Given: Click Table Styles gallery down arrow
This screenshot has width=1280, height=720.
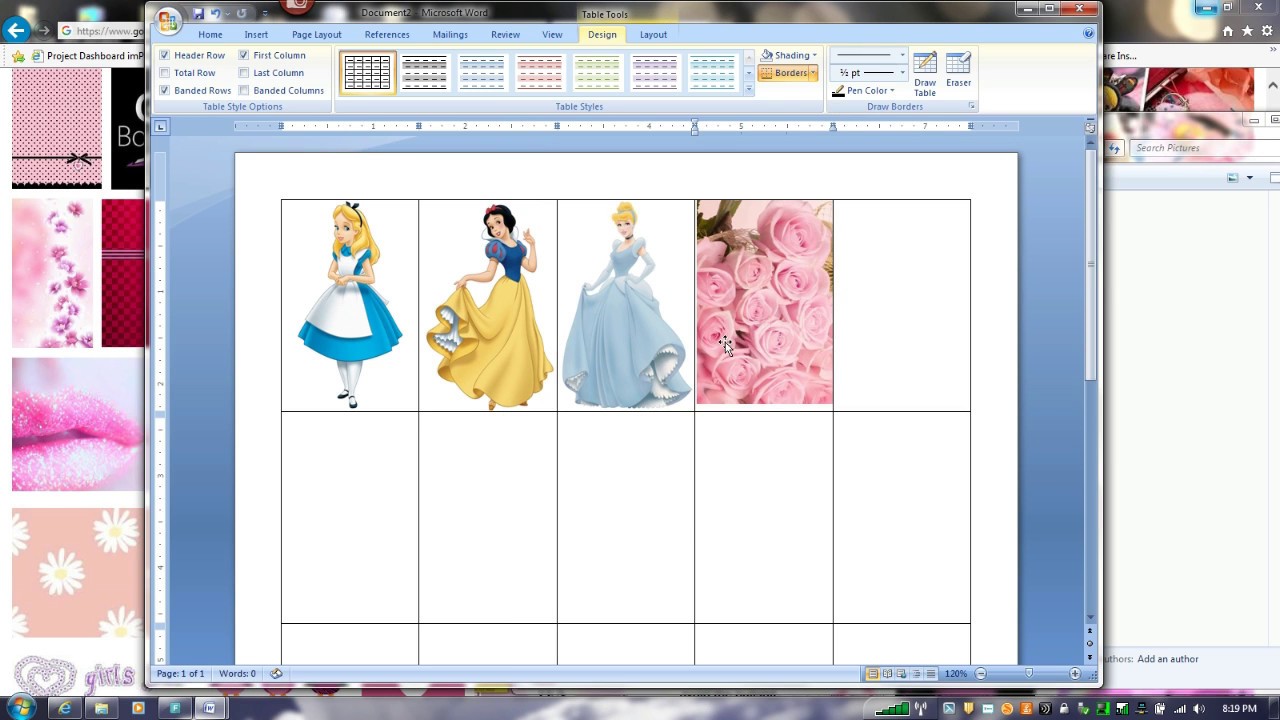Looking at the screenshot, I should click(x=748, y=73).
